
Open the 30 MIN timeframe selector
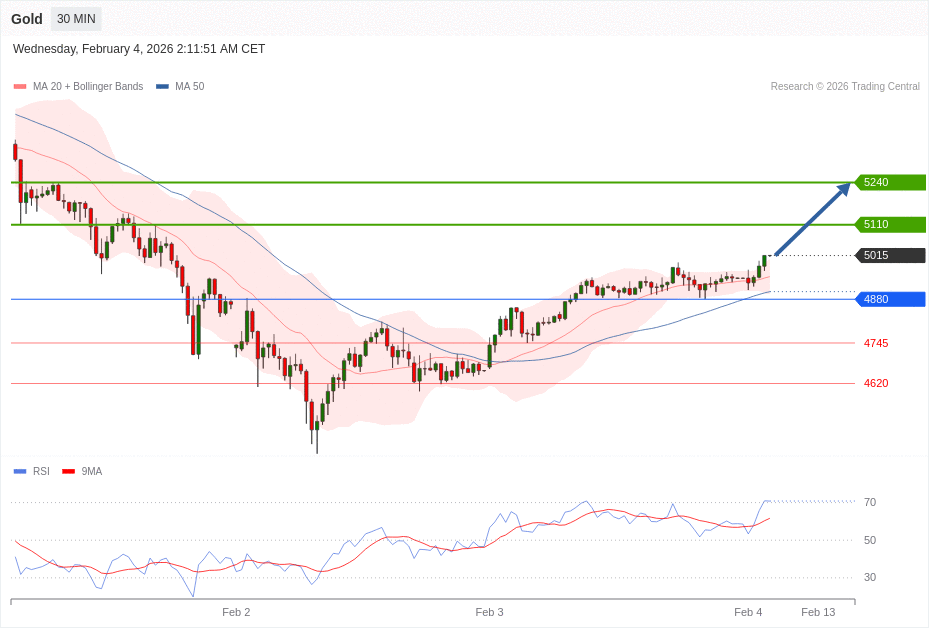(x=75, y=18)
